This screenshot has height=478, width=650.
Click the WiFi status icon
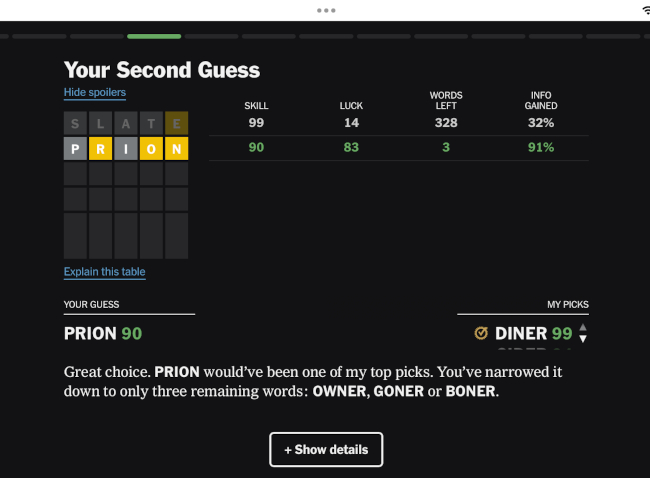point(646,11)
